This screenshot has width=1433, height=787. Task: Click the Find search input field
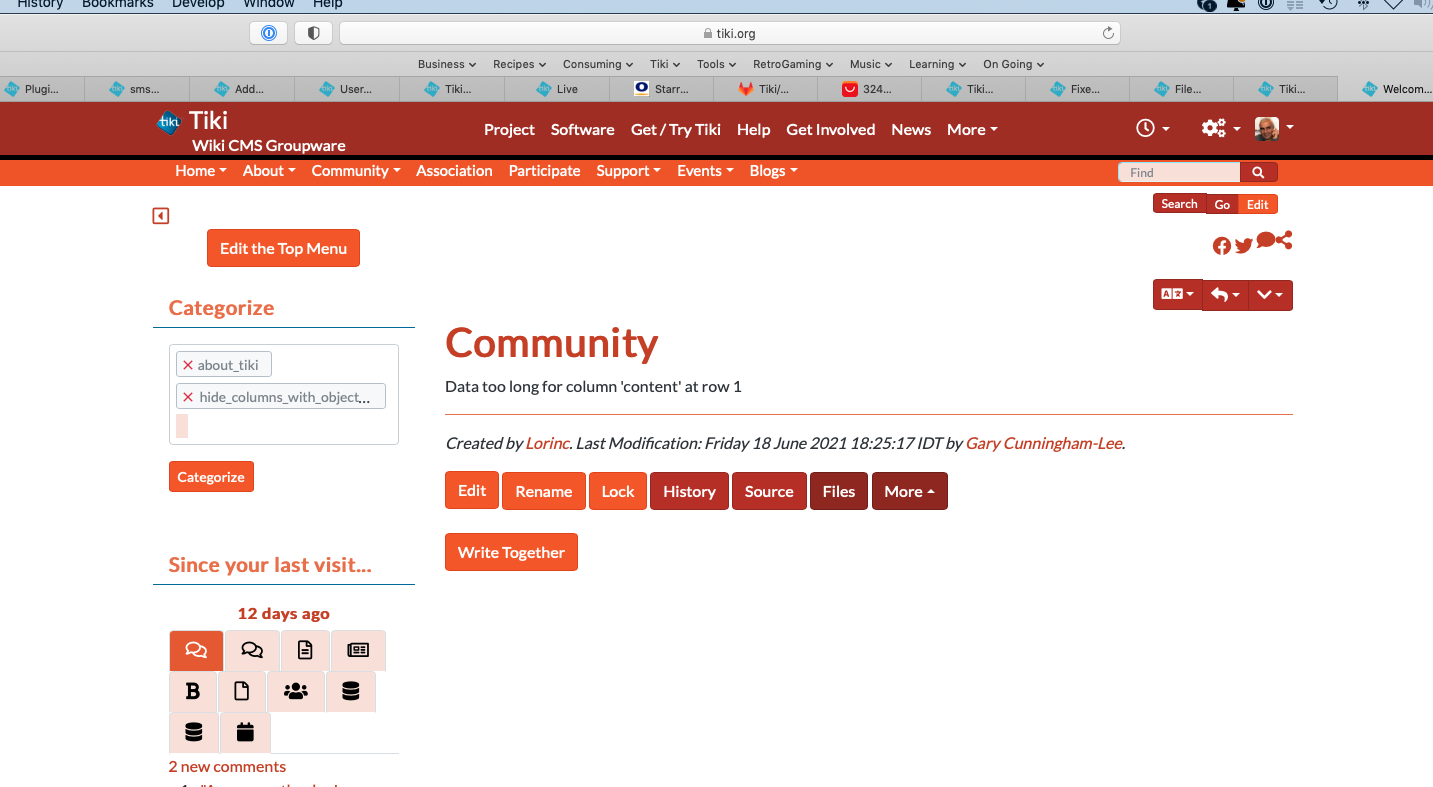[1179, 172]
